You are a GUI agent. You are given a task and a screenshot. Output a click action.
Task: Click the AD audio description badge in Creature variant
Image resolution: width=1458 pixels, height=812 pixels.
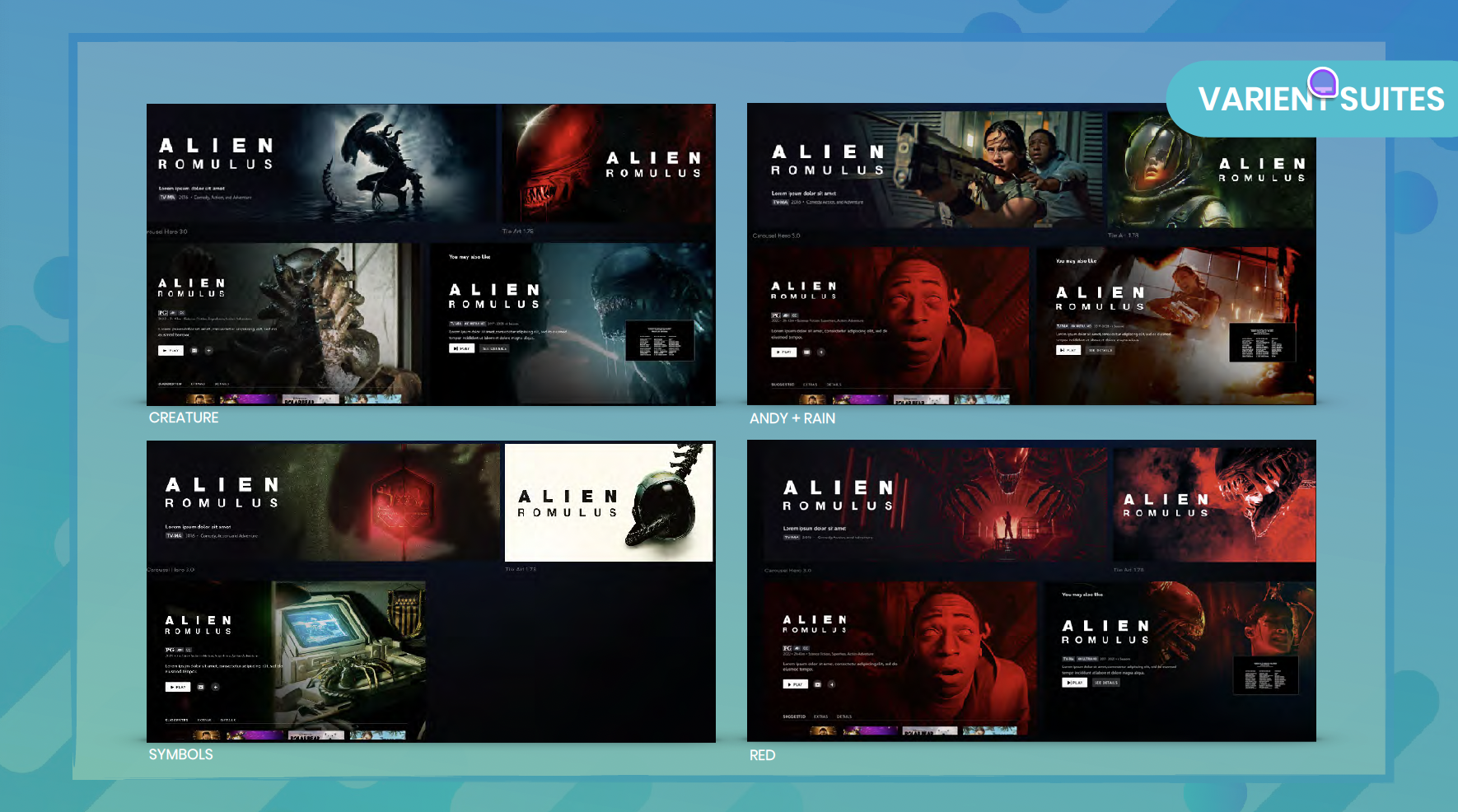(173, 311)
